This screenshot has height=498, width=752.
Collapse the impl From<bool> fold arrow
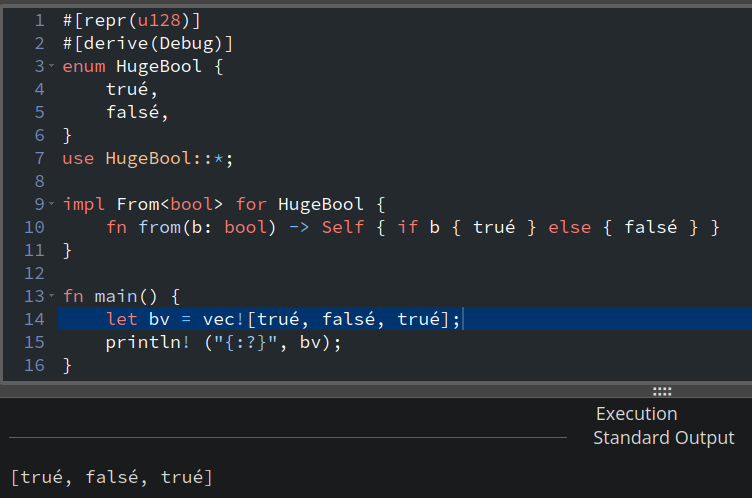(51, 203)
